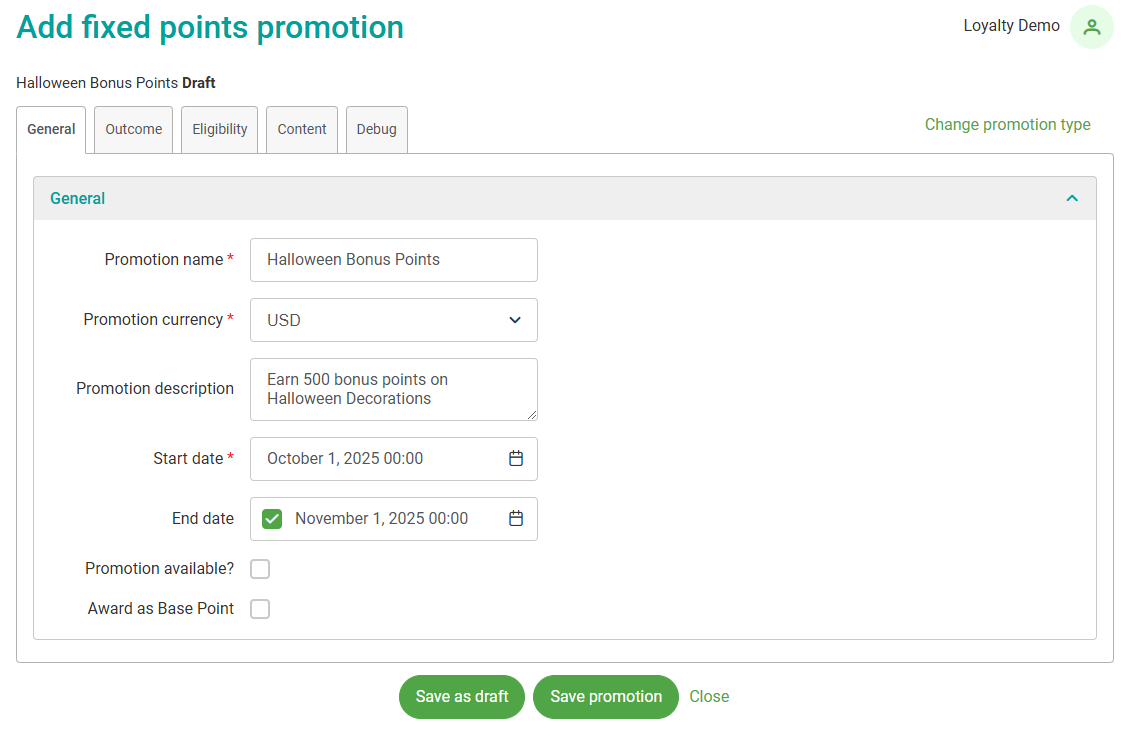1124x731 pixels.
Task: Open the user profile avatar icon
Action: click(x=1091, y=27)
